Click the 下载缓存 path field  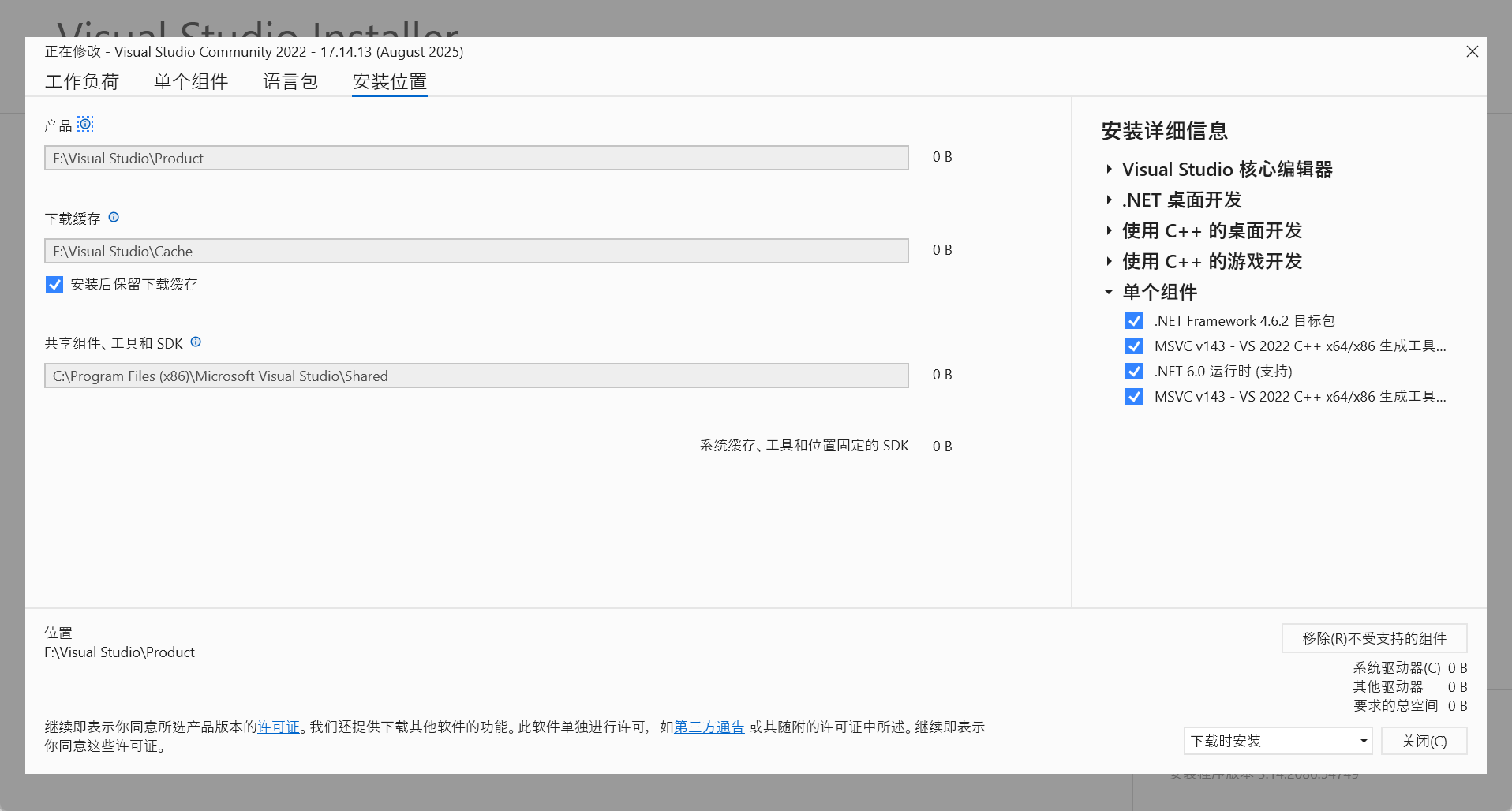476,251
